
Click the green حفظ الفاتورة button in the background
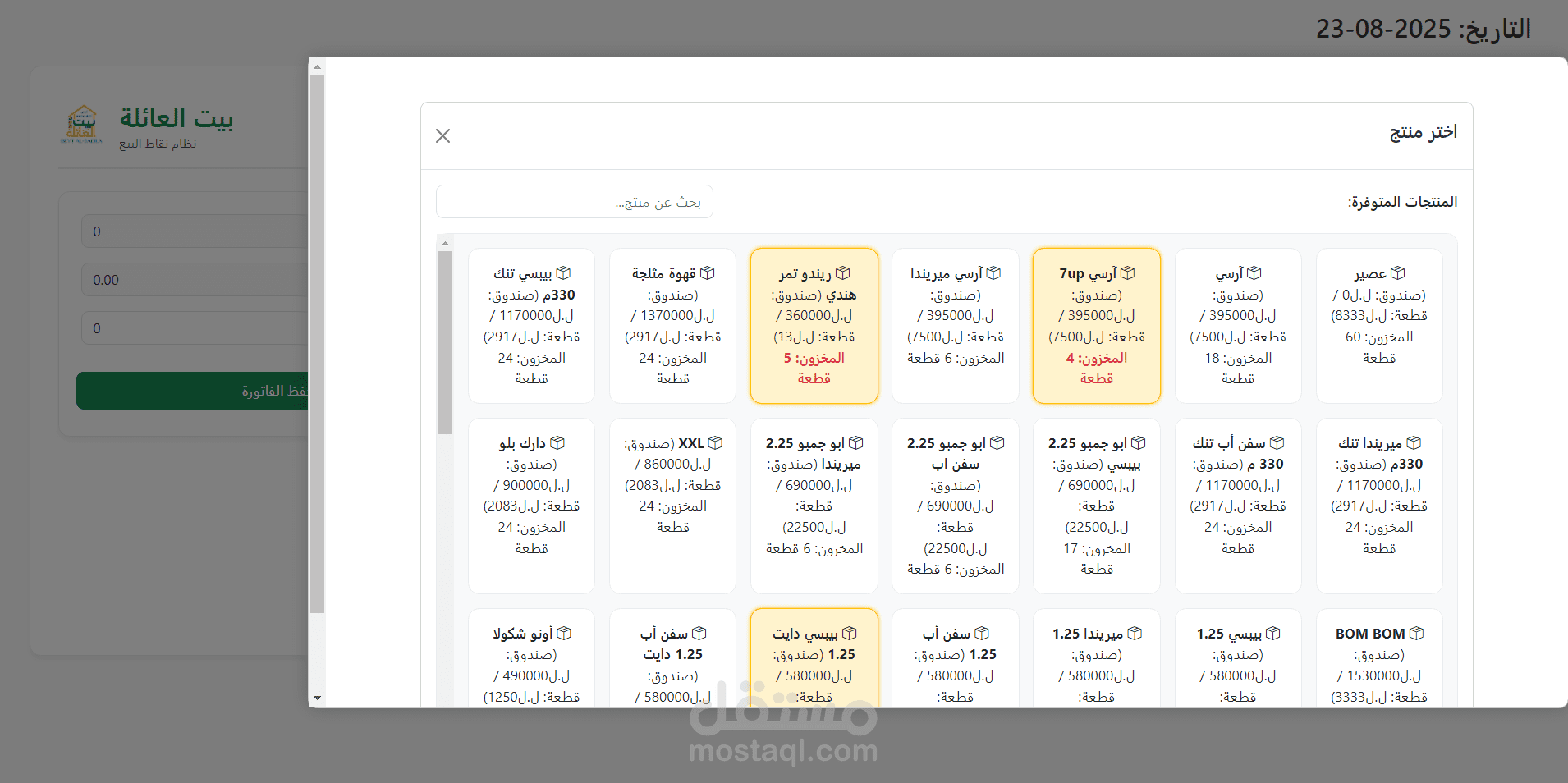(192, 391)
